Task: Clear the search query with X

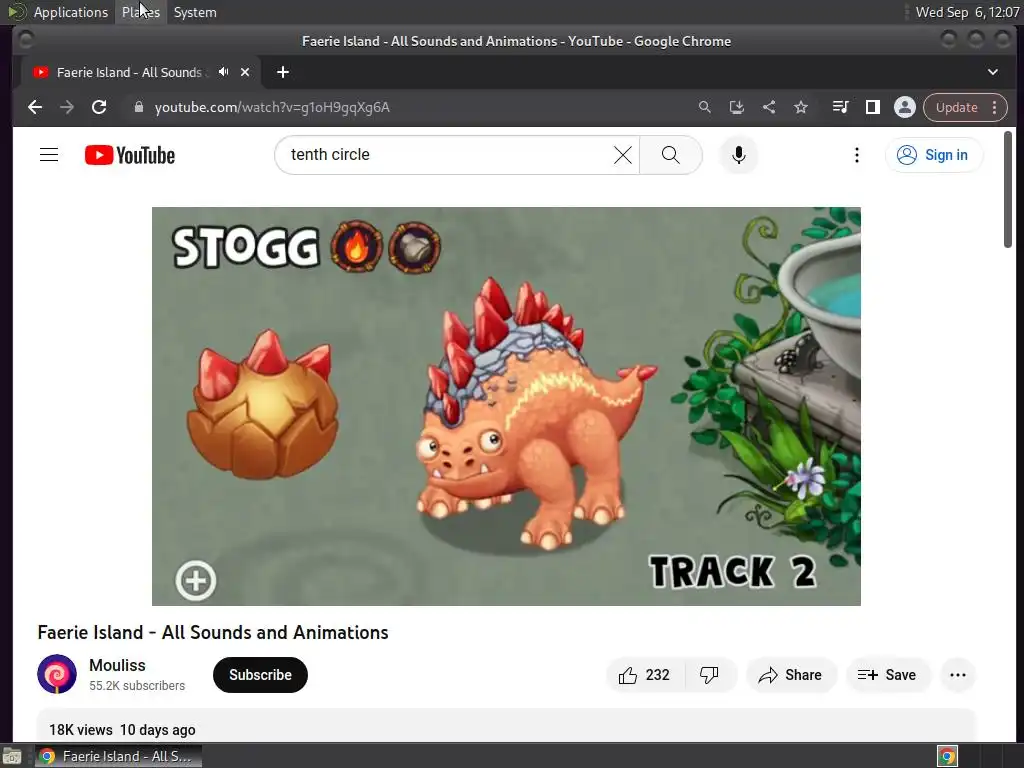Action: (x=622, y=155)
